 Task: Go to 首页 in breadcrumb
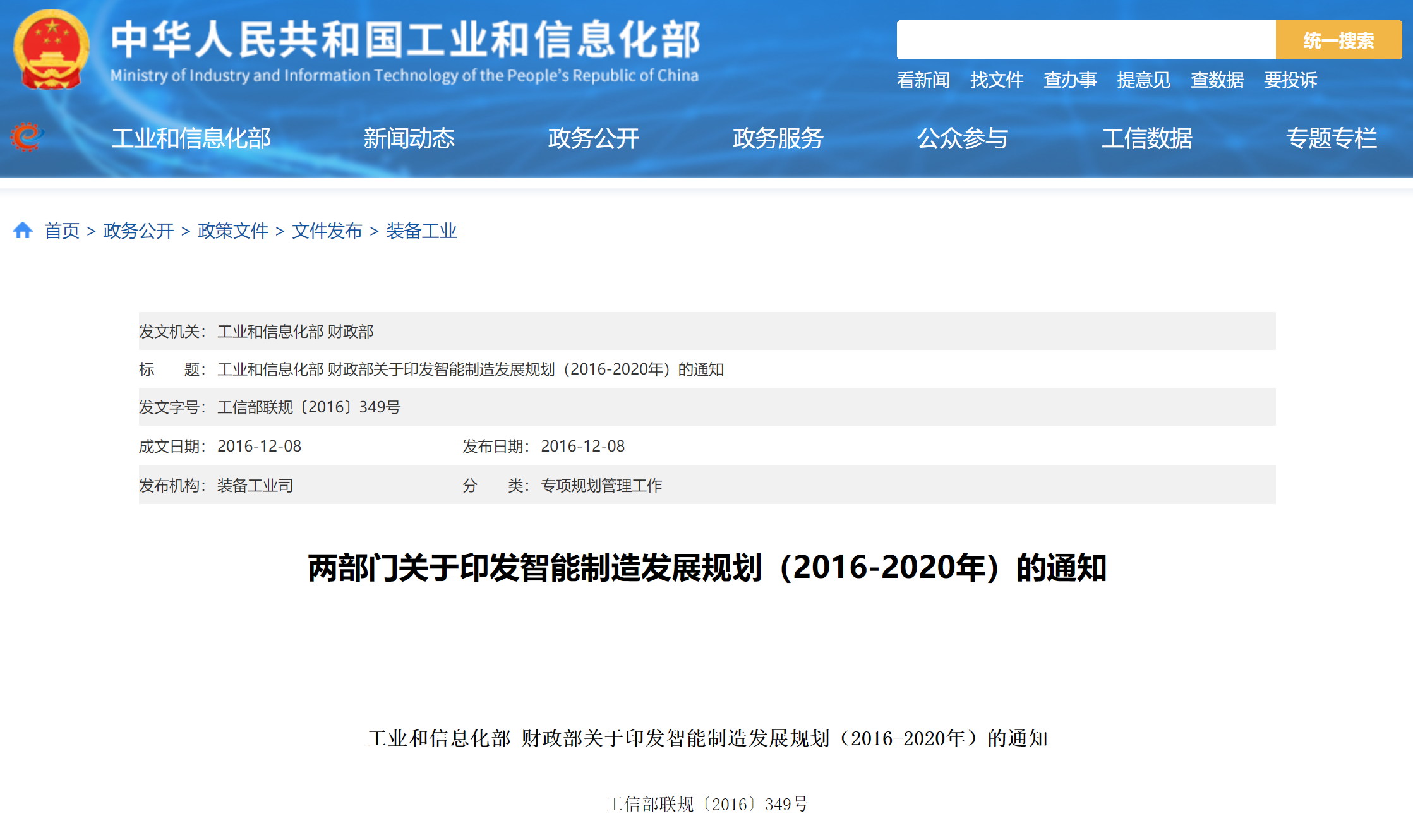(x=62, y=231)
